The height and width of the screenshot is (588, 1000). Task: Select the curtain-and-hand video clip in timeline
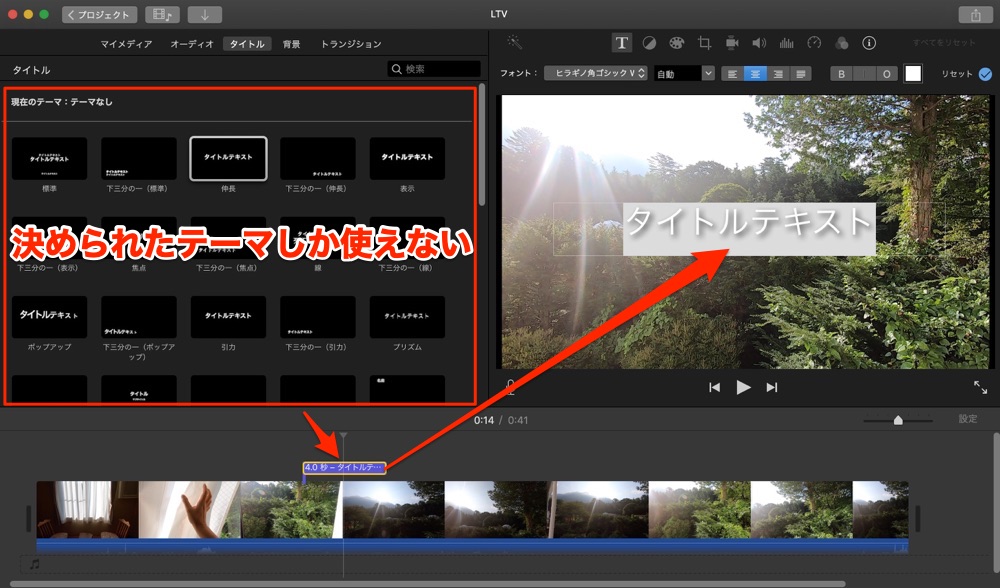189,510
